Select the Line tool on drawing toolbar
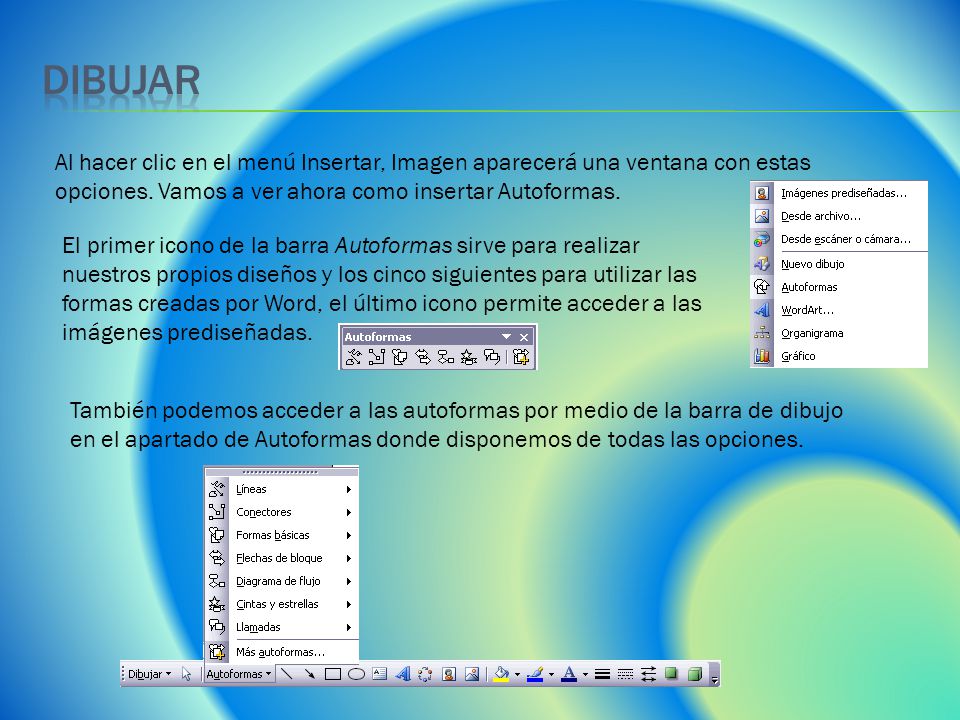 [287, 674]
